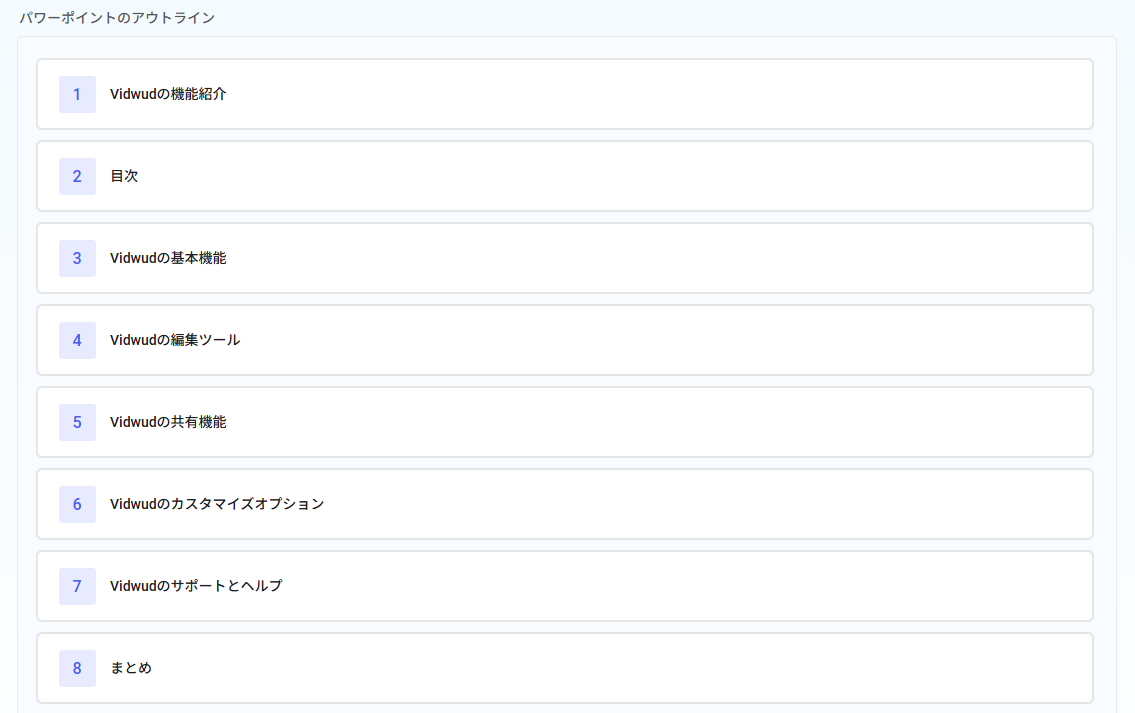Click empty area of outline row 2
This screenshot has height=713, width=1135.
pos(615,176)
